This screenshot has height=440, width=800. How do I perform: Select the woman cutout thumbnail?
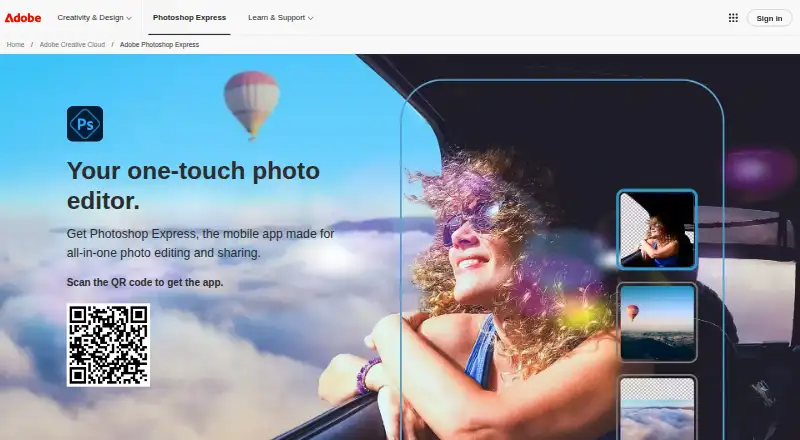click(657, 229)
